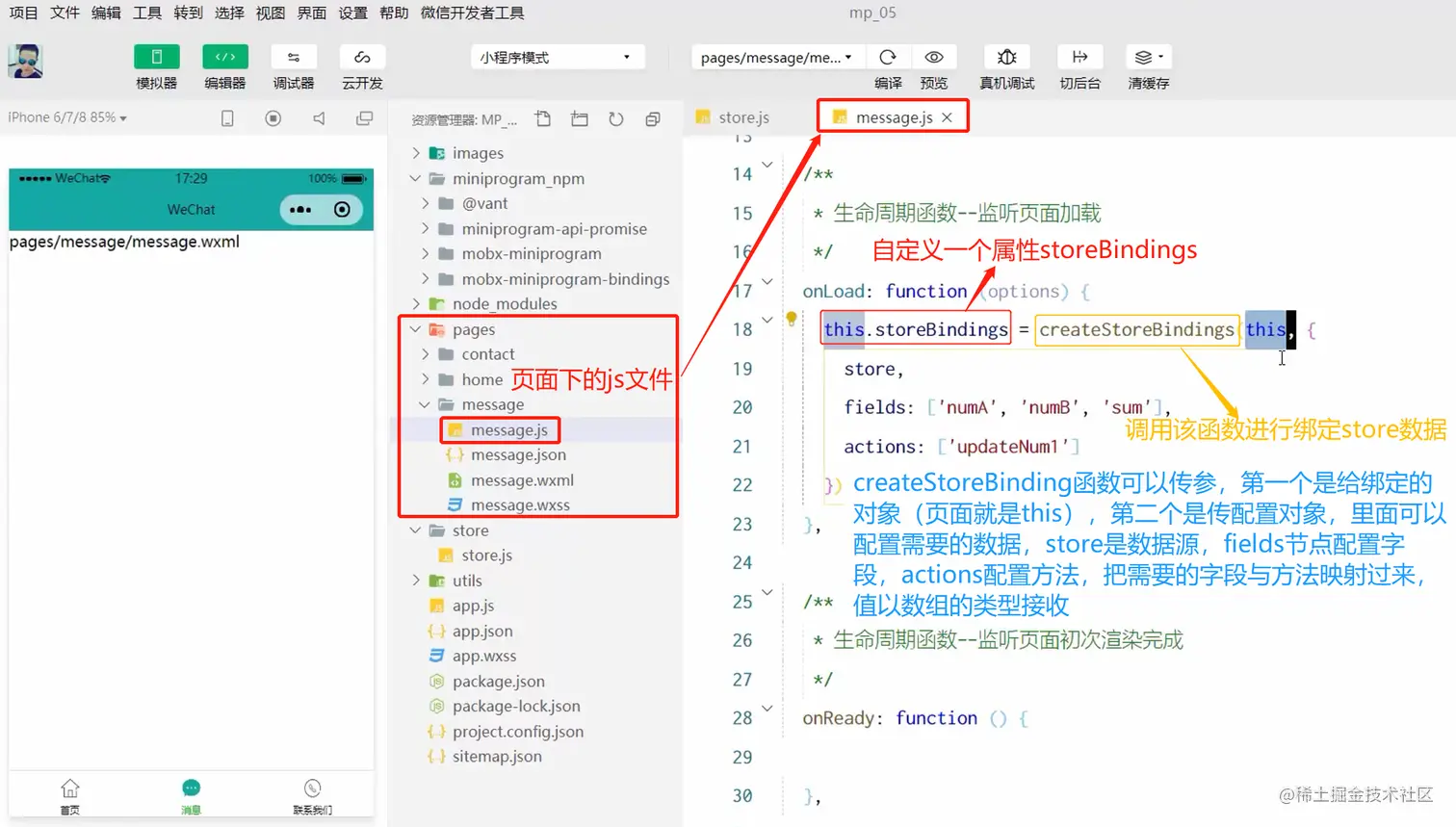This screenshot has height=827, width=1456.
Task: Close the message.js editor tab
Action: coord(948,117)
